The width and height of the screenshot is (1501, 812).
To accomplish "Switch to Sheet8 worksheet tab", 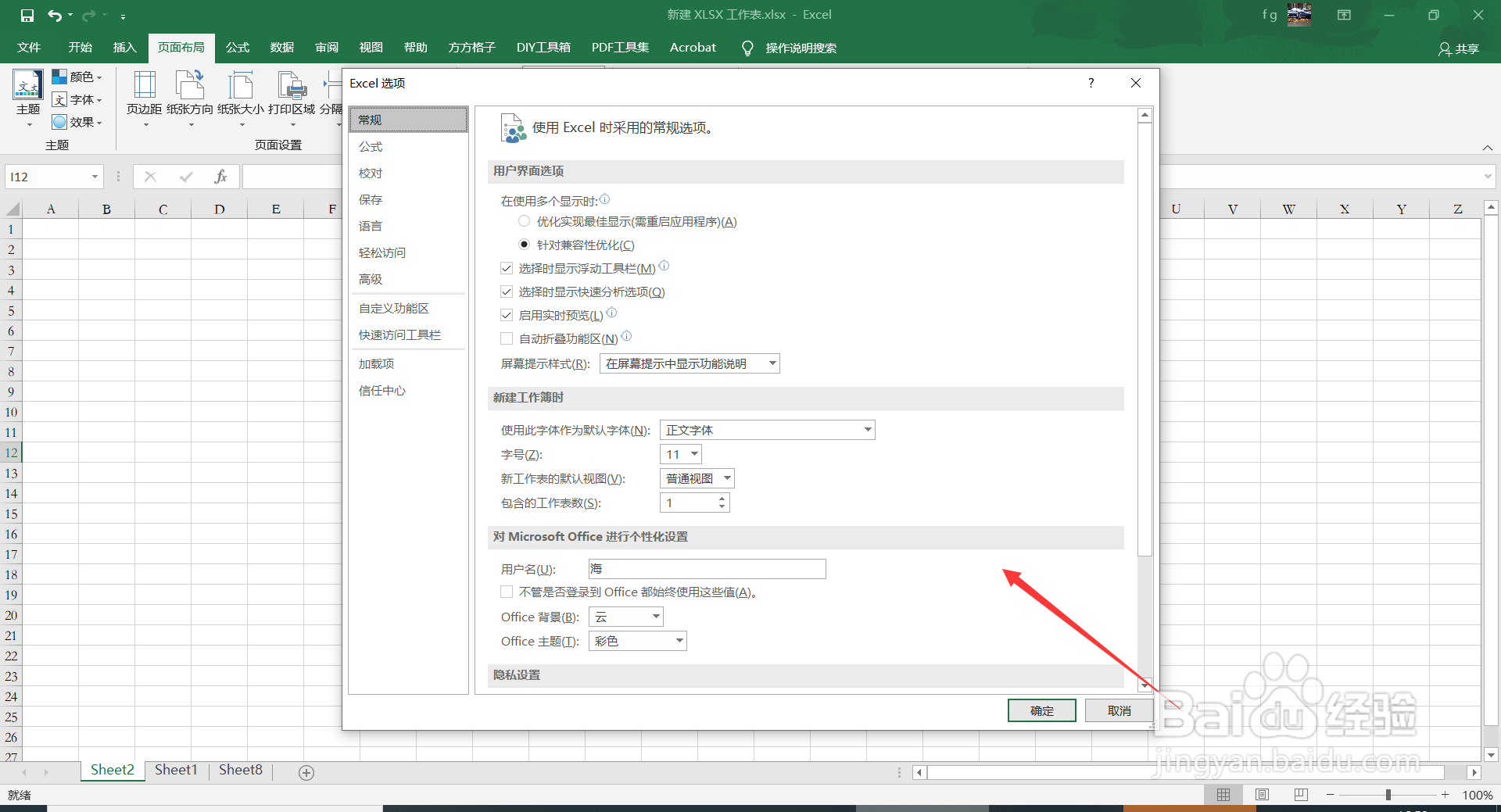I will tap(241, 771).
